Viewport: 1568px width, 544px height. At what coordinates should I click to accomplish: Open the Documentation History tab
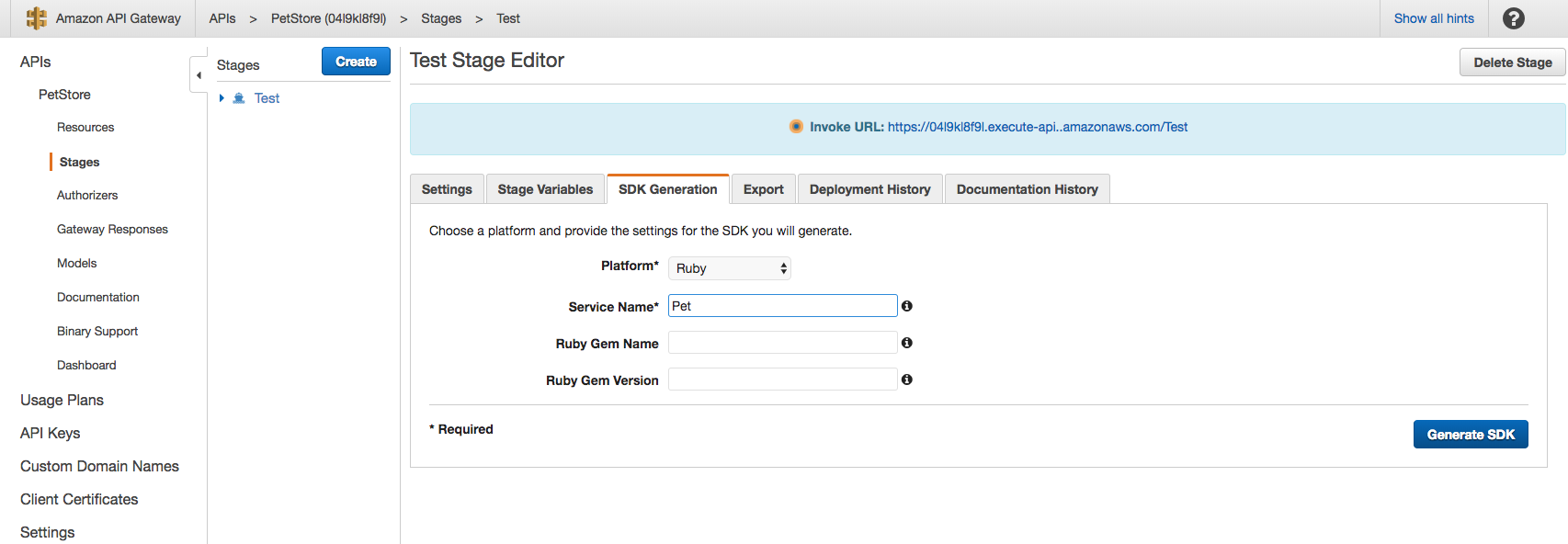[x=1028, y=189]
